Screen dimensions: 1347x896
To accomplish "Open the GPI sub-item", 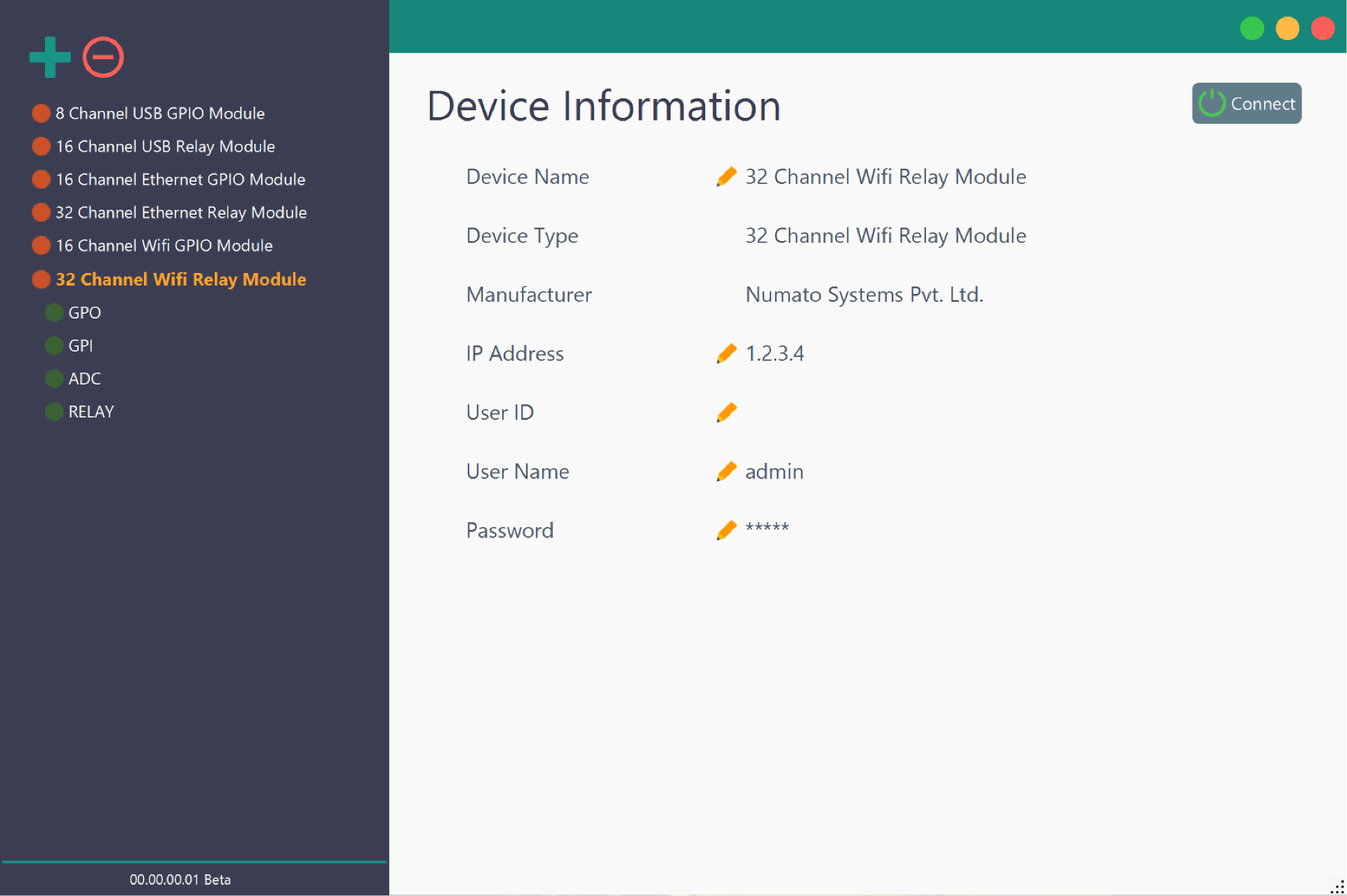I will [80, 346].
